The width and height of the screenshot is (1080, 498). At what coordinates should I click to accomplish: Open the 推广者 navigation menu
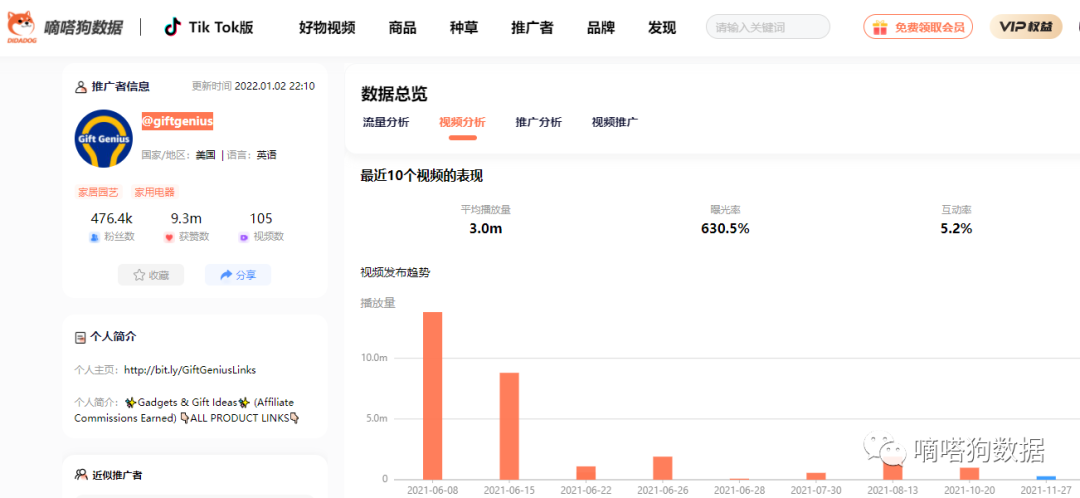click(531, 27)
